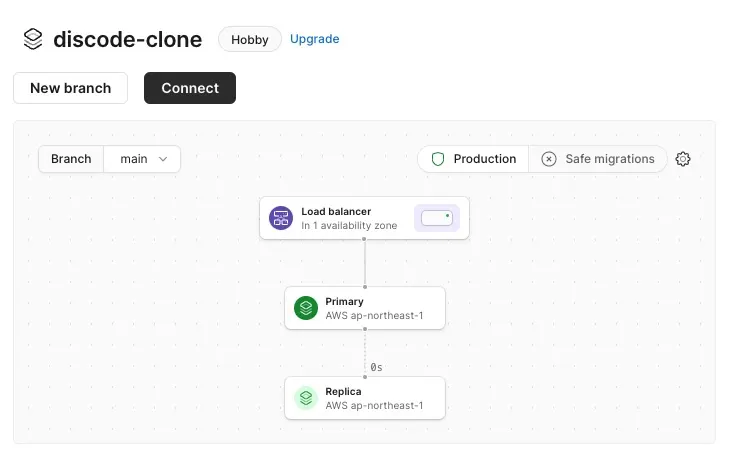Click the load balancer status indicator thumbnail
740x462 pixels.
(x=437, y=218)
